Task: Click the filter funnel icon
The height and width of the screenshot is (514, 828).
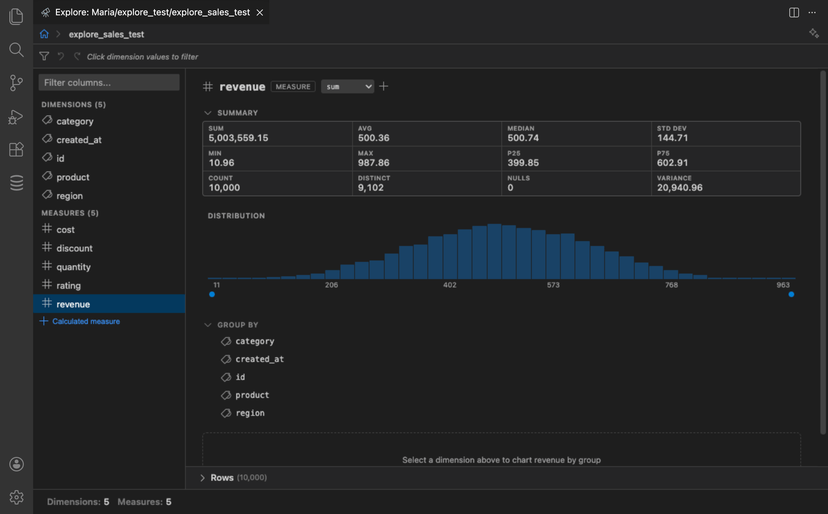Action: (44, 56)
